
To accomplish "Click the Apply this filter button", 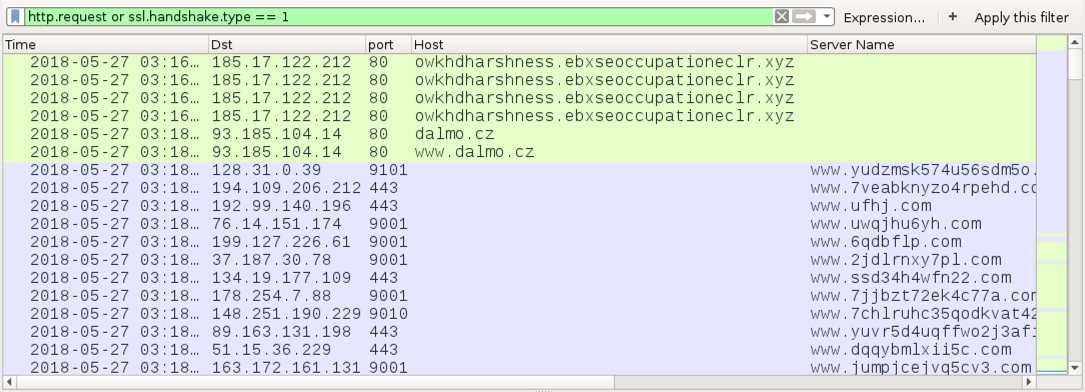I will 1021,17.
